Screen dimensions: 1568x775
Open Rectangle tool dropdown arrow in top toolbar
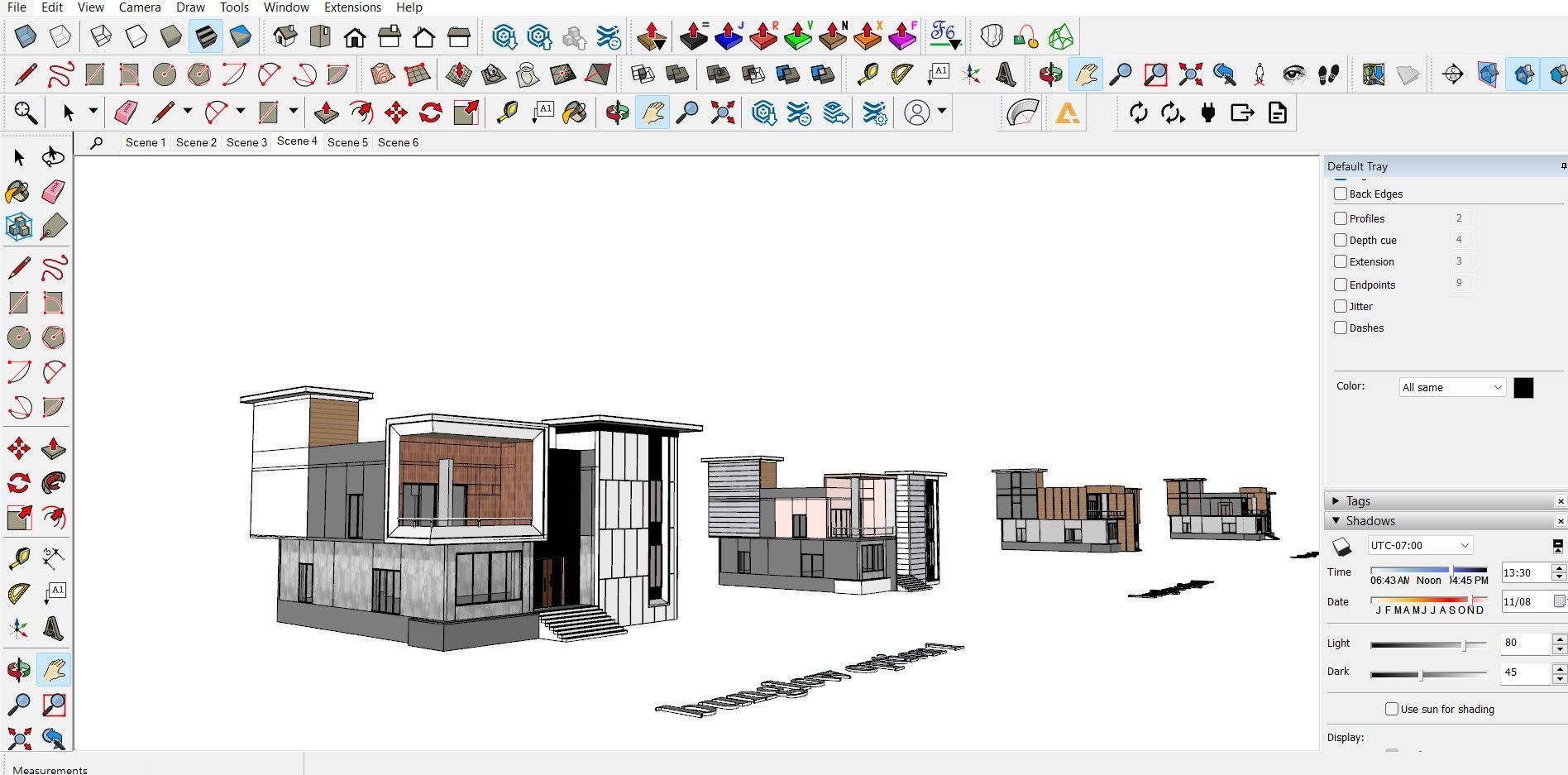pos(294,111)
